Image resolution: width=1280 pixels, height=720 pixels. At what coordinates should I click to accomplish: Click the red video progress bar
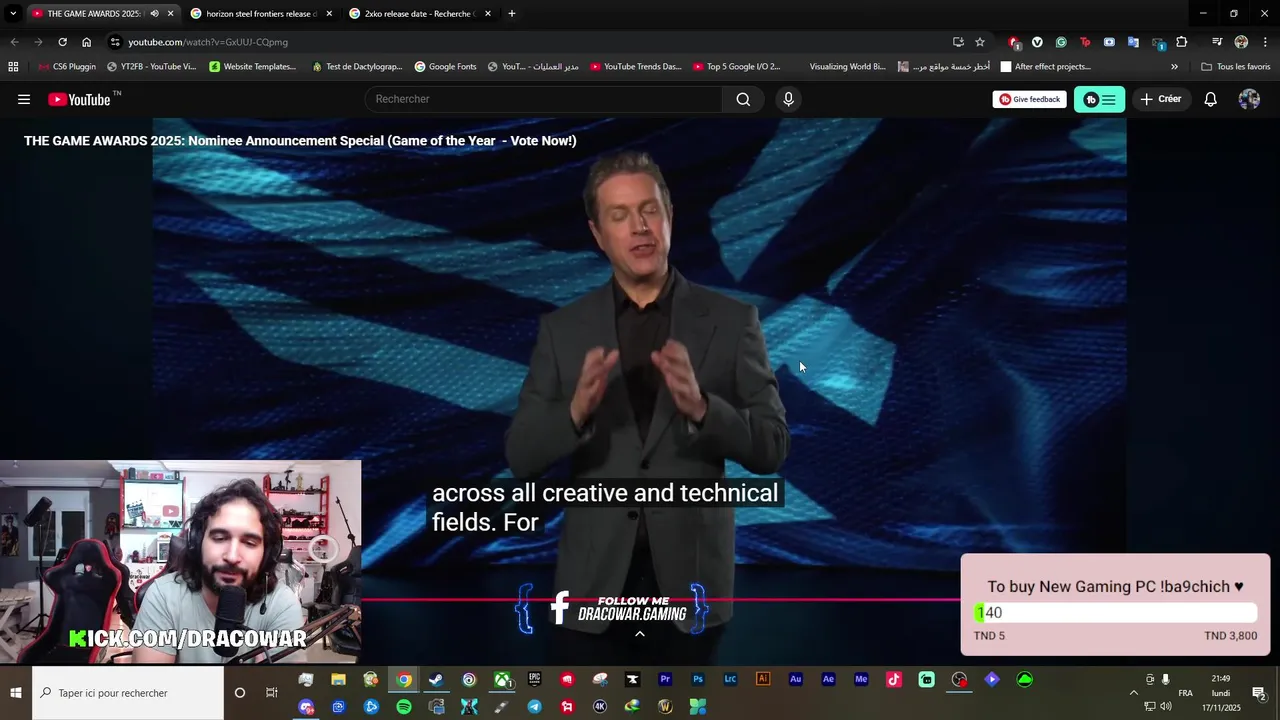(x=660, y=600)
